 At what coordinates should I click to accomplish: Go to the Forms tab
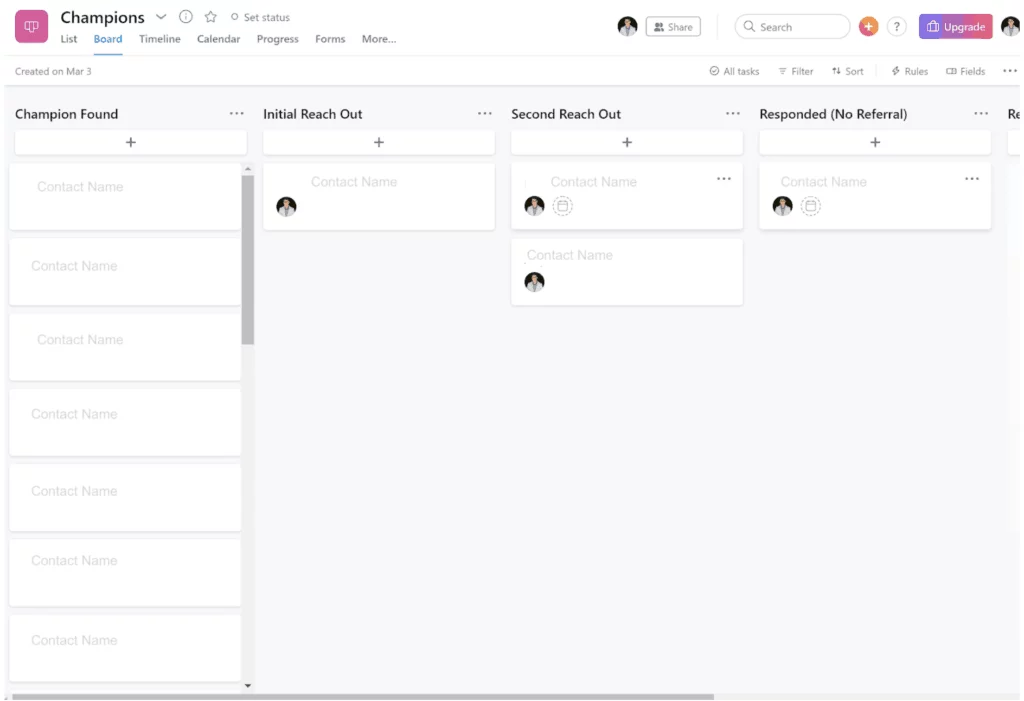click(330, 39)
